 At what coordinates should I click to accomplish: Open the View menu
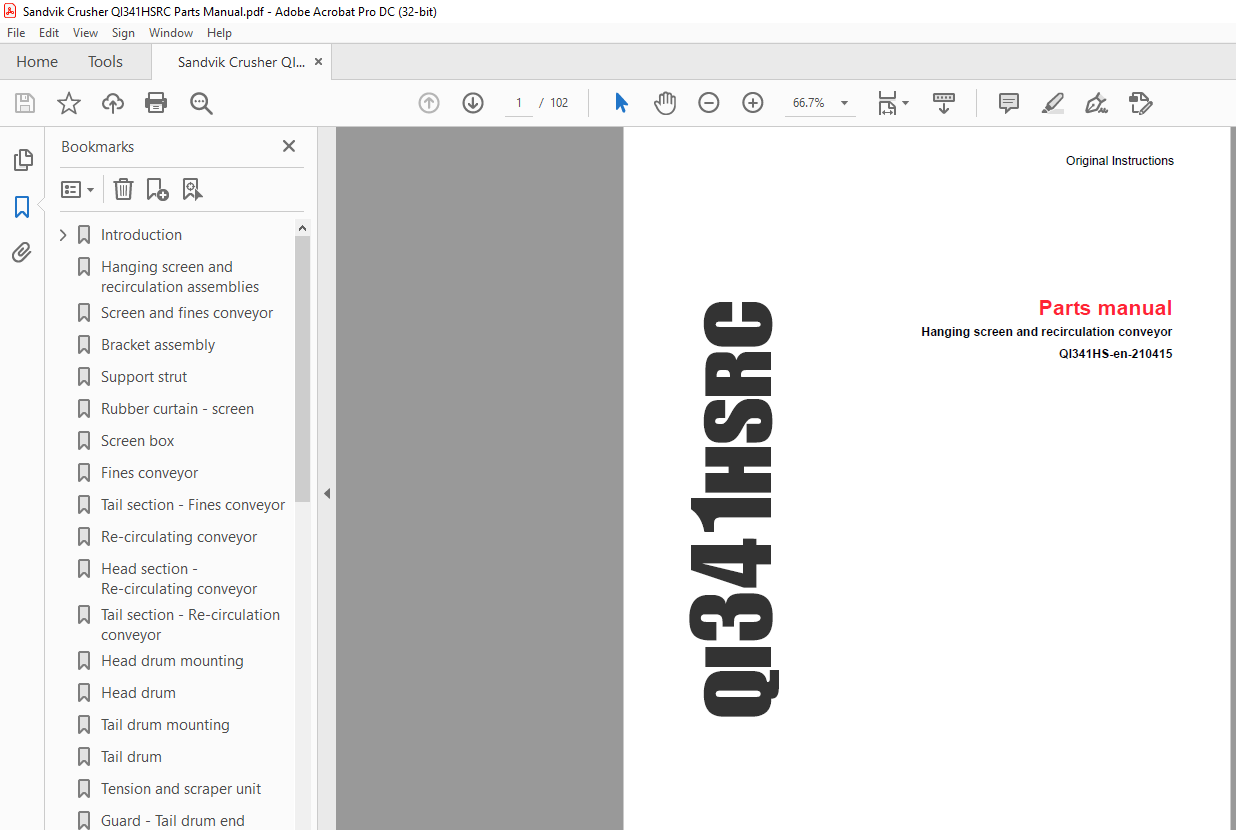point(85,33)
